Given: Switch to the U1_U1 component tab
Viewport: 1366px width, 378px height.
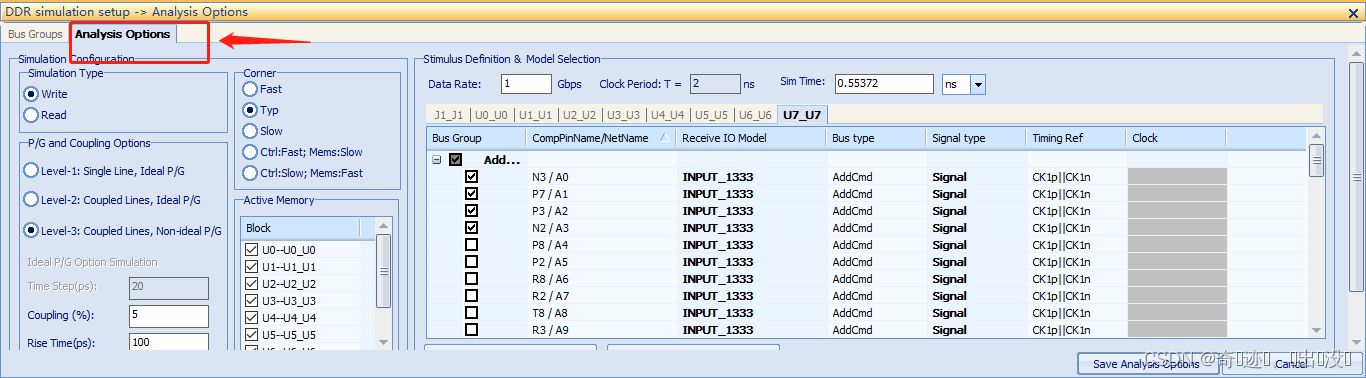Looking at the screenshot, I should click(536, 115).
